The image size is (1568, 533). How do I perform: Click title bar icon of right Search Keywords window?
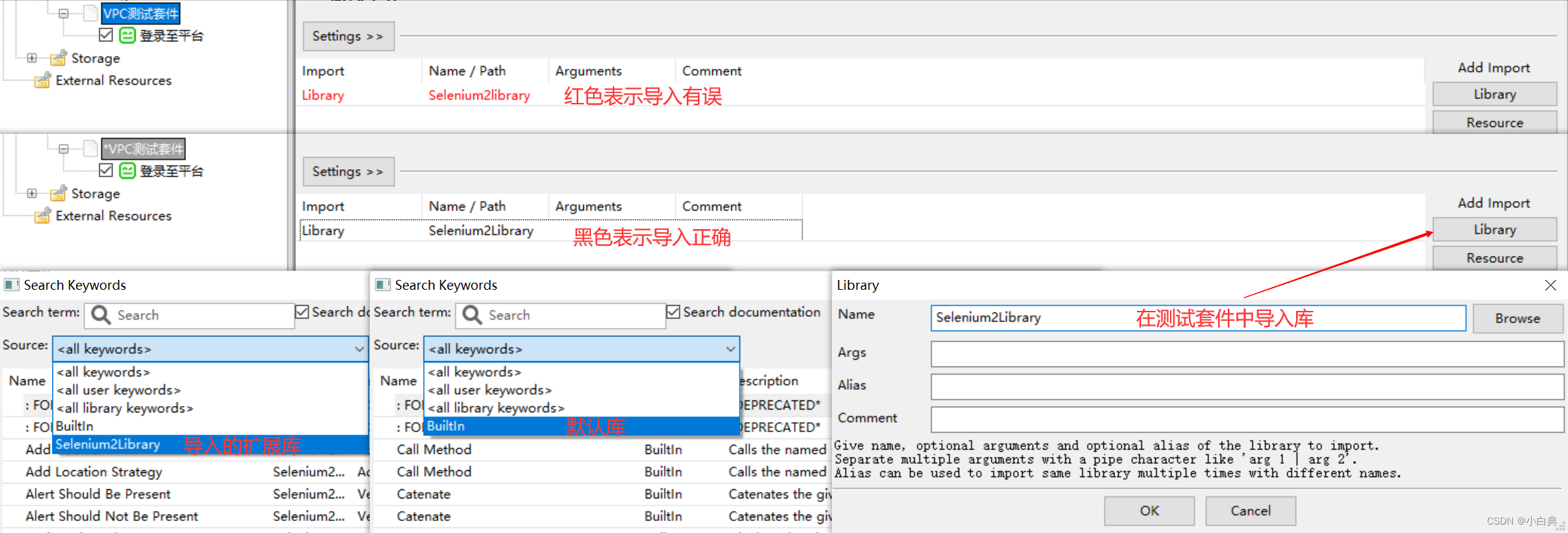coord(382,285)
